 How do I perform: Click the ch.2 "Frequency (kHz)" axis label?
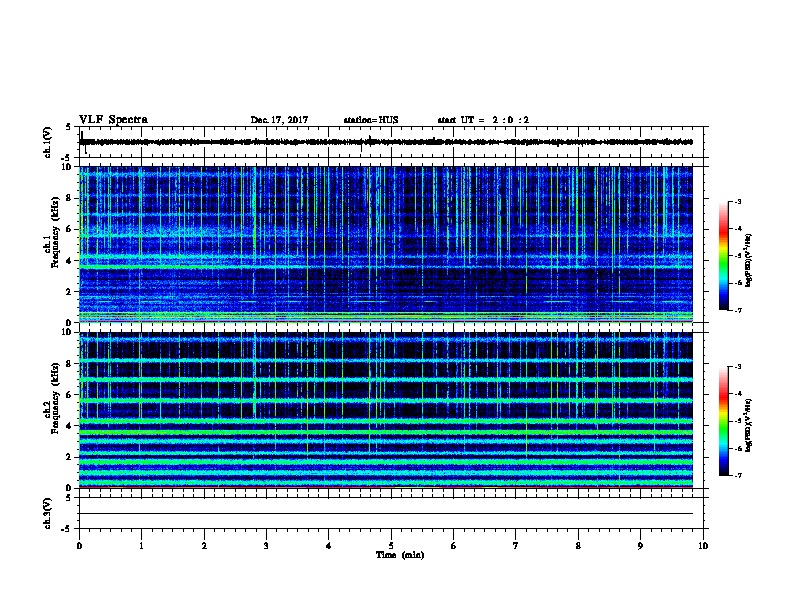[x=55, y=398]
